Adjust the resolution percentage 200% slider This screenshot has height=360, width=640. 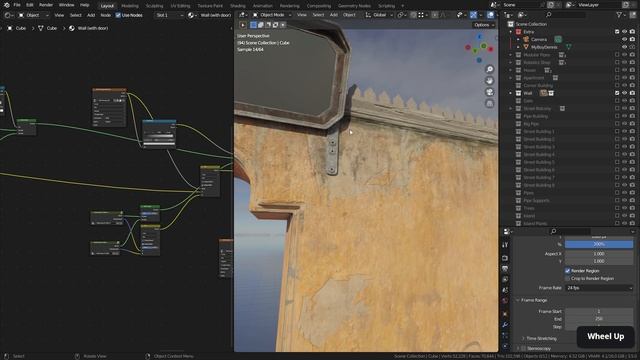(599, 244)
